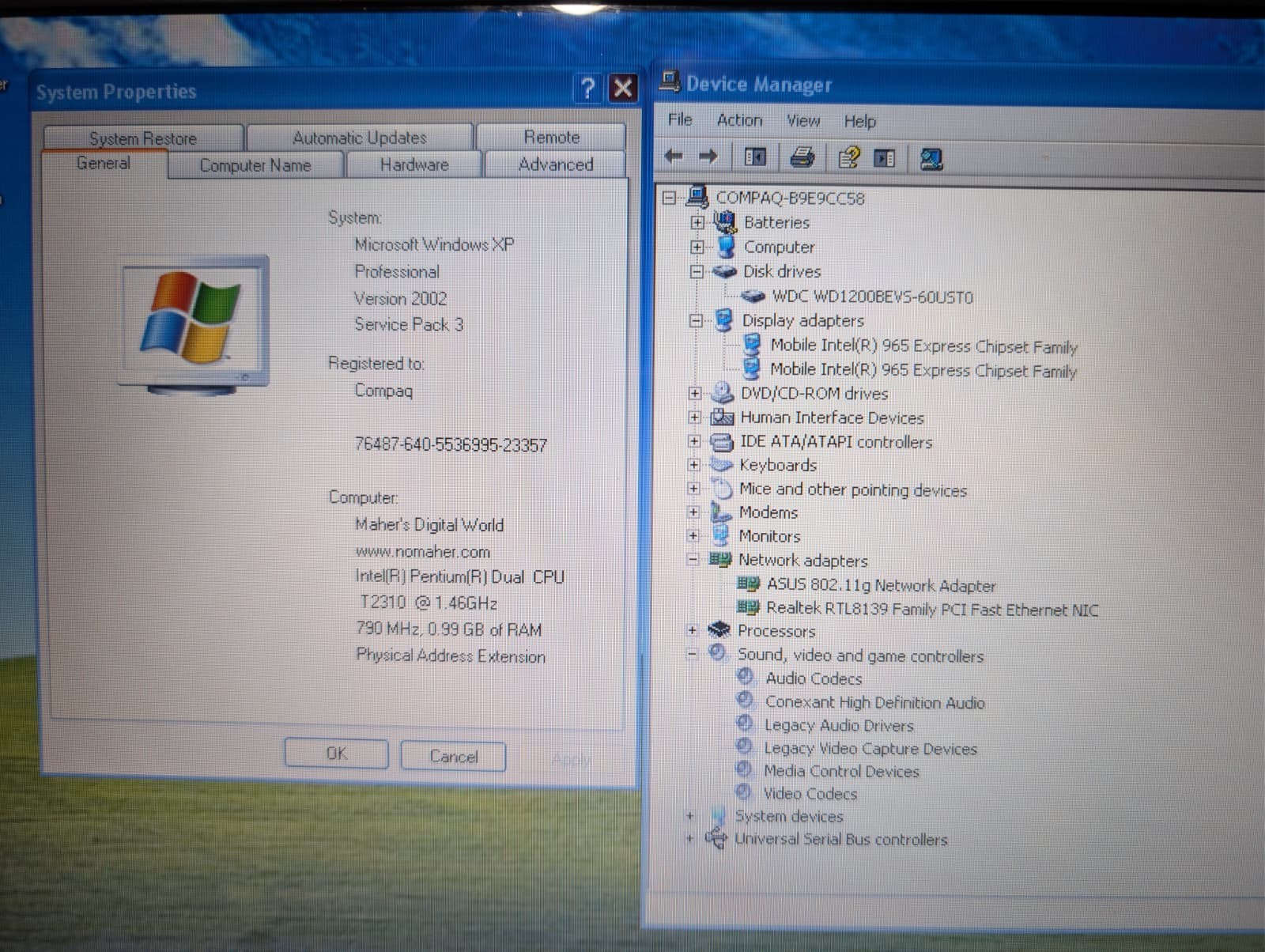Switch to the Automatic Updates tab
The height and width of the screenshot is (952, 1265).
tap(360, 138)
